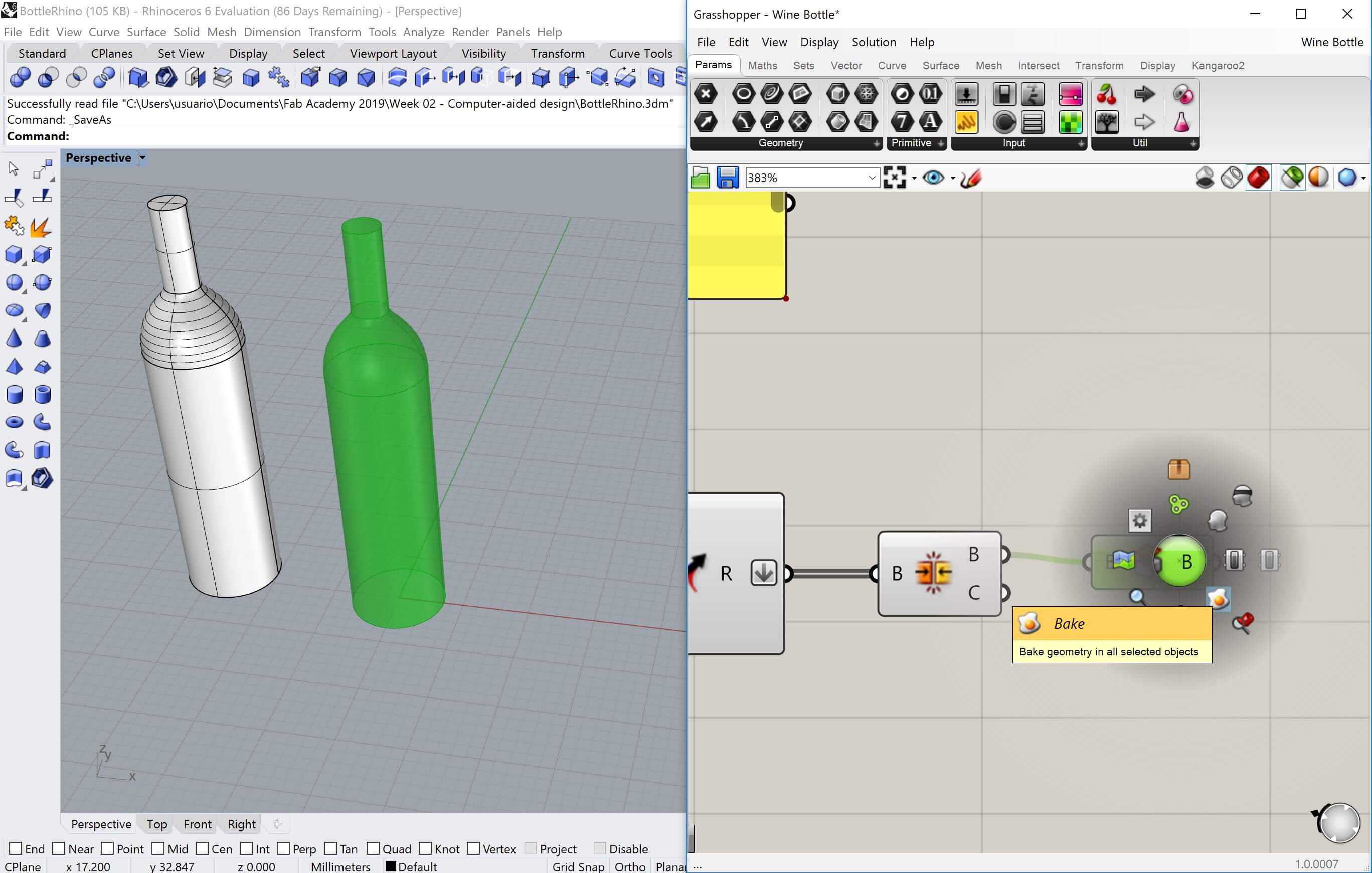Expand the preview eye icon dropdown arrow
Screen dimensions: 1372x873
click(953, 179)
